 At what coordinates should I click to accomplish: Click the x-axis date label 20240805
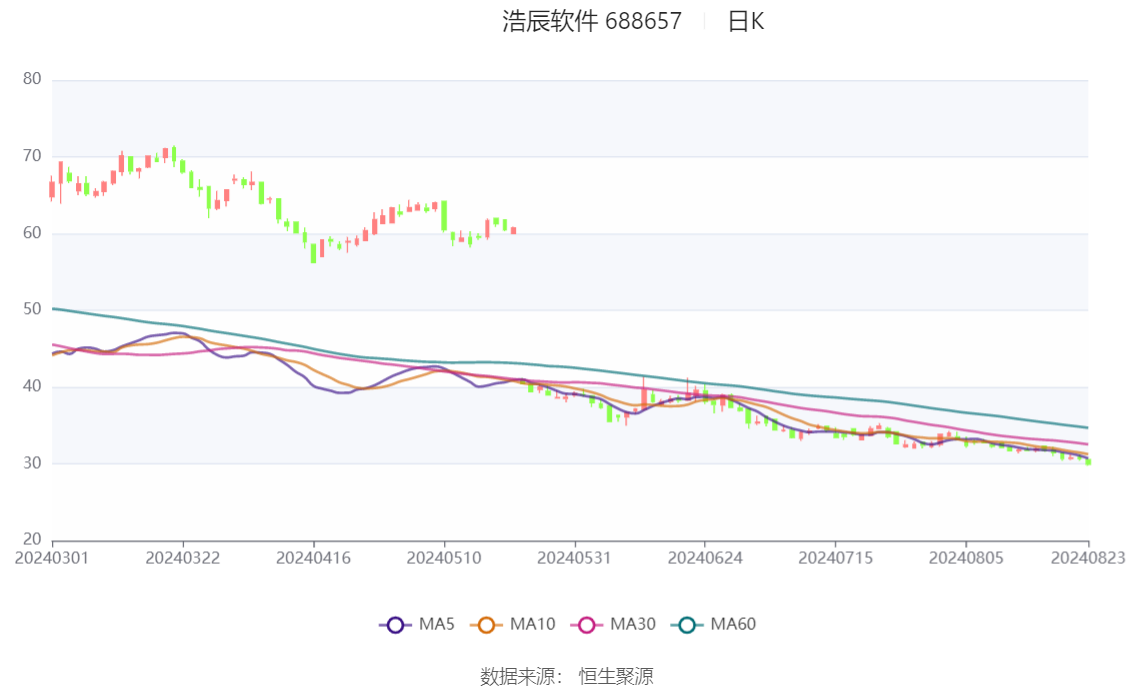966,558
